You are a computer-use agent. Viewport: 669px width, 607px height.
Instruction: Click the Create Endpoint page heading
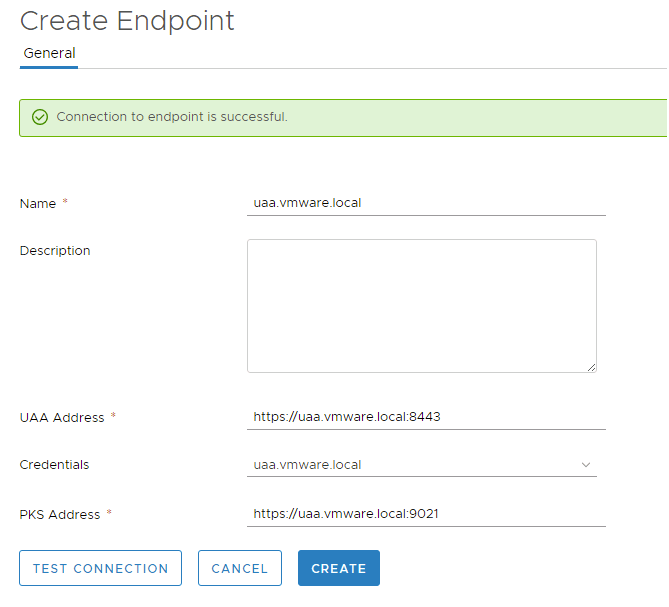tap(127, 20)
